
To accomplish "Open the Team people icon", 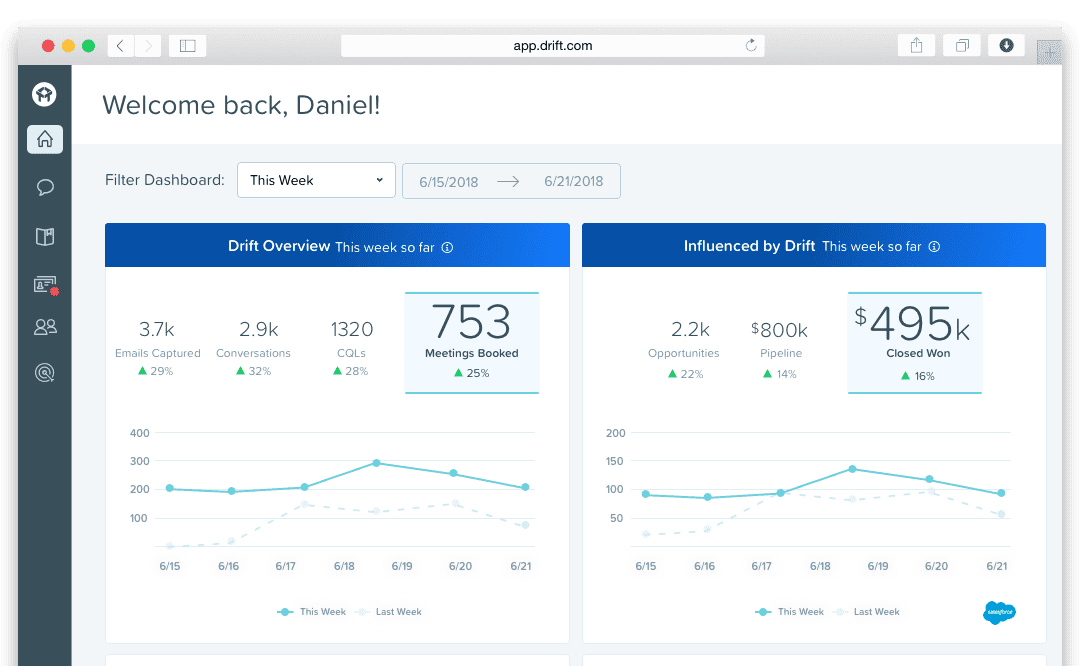I will pos(45,326).
